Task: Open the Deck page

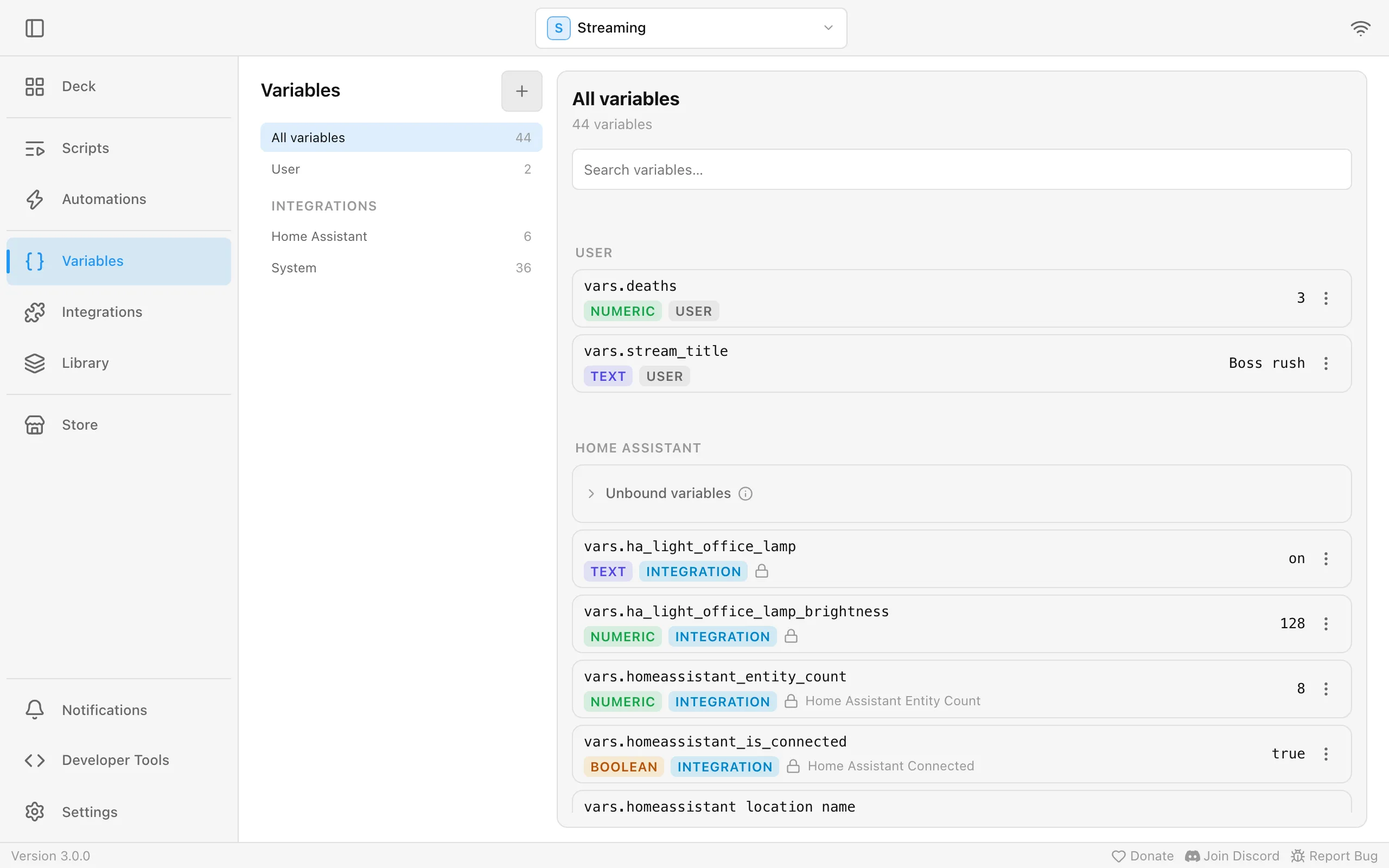Action: click(x=119, y=86)
